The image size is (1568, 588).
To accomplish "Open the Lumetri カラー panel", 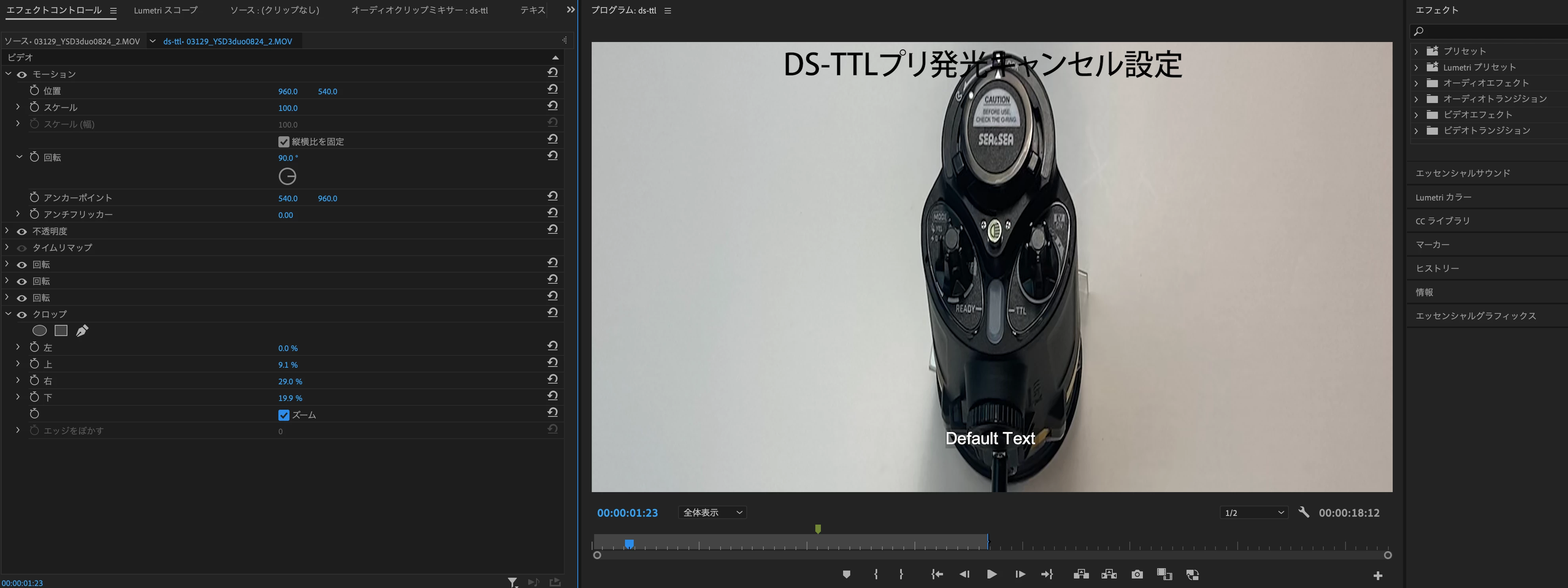I will click(1443, 198).
